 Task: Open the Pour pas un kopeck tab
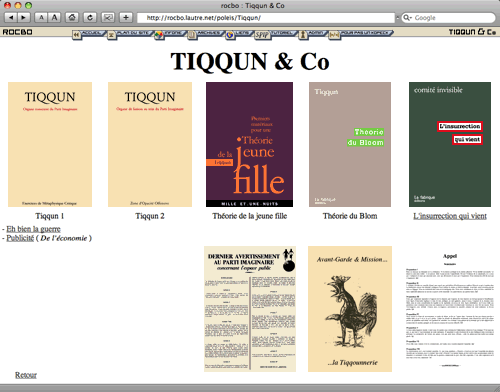366,33
